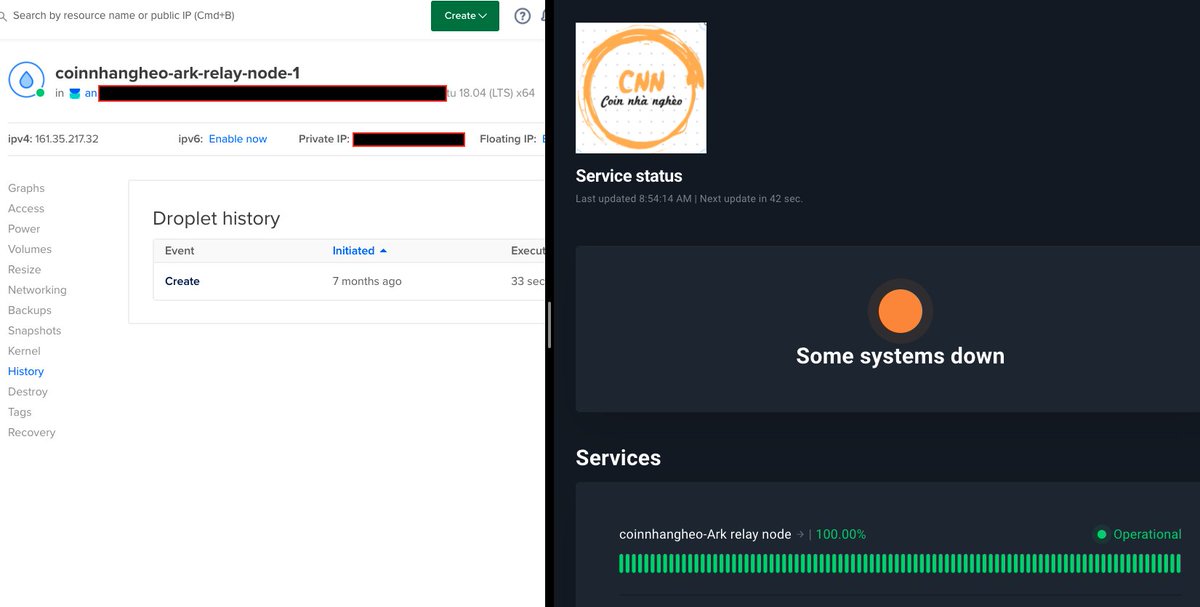The width and height of the screenshot is (1200, 607).
Task: Sort by the Initiated column header
Action: click(x=359, y=251)
